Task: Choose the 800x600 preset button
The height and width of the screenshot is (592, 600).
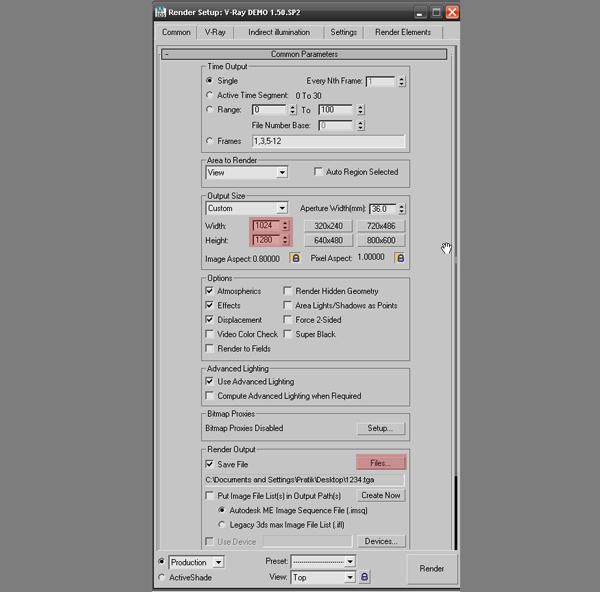Action: (381, 240)
